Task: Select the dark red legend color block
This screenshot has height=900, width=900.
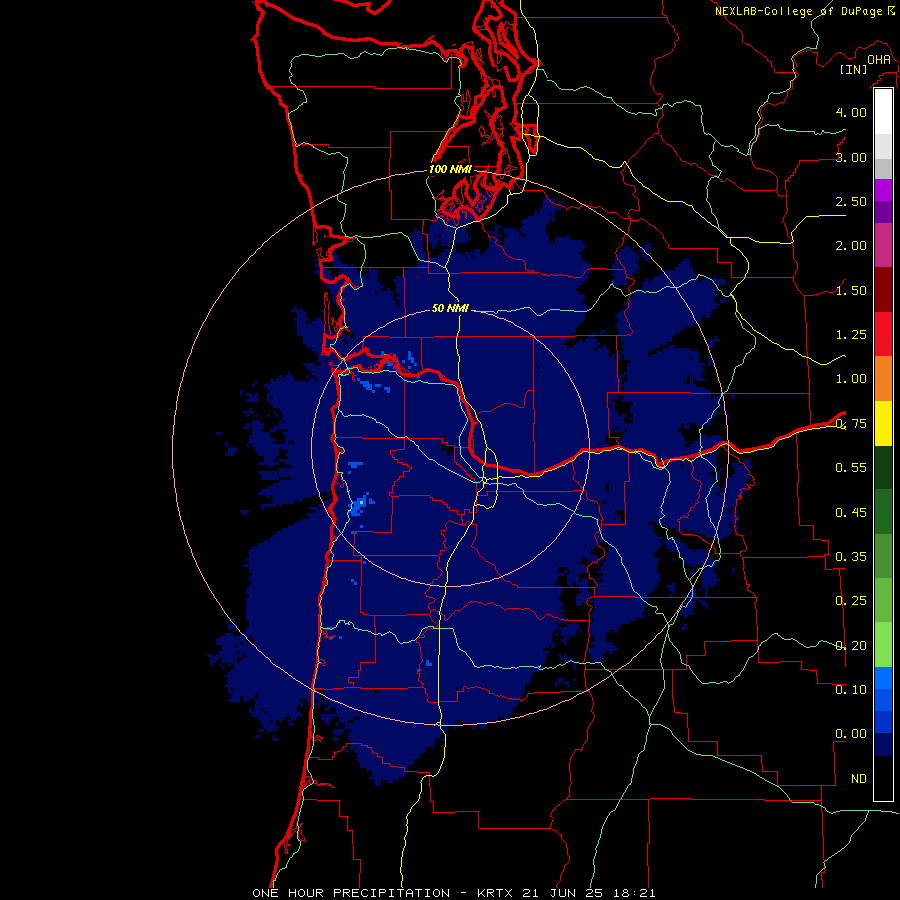Action: pyautogui.click(x=883, y=290)
